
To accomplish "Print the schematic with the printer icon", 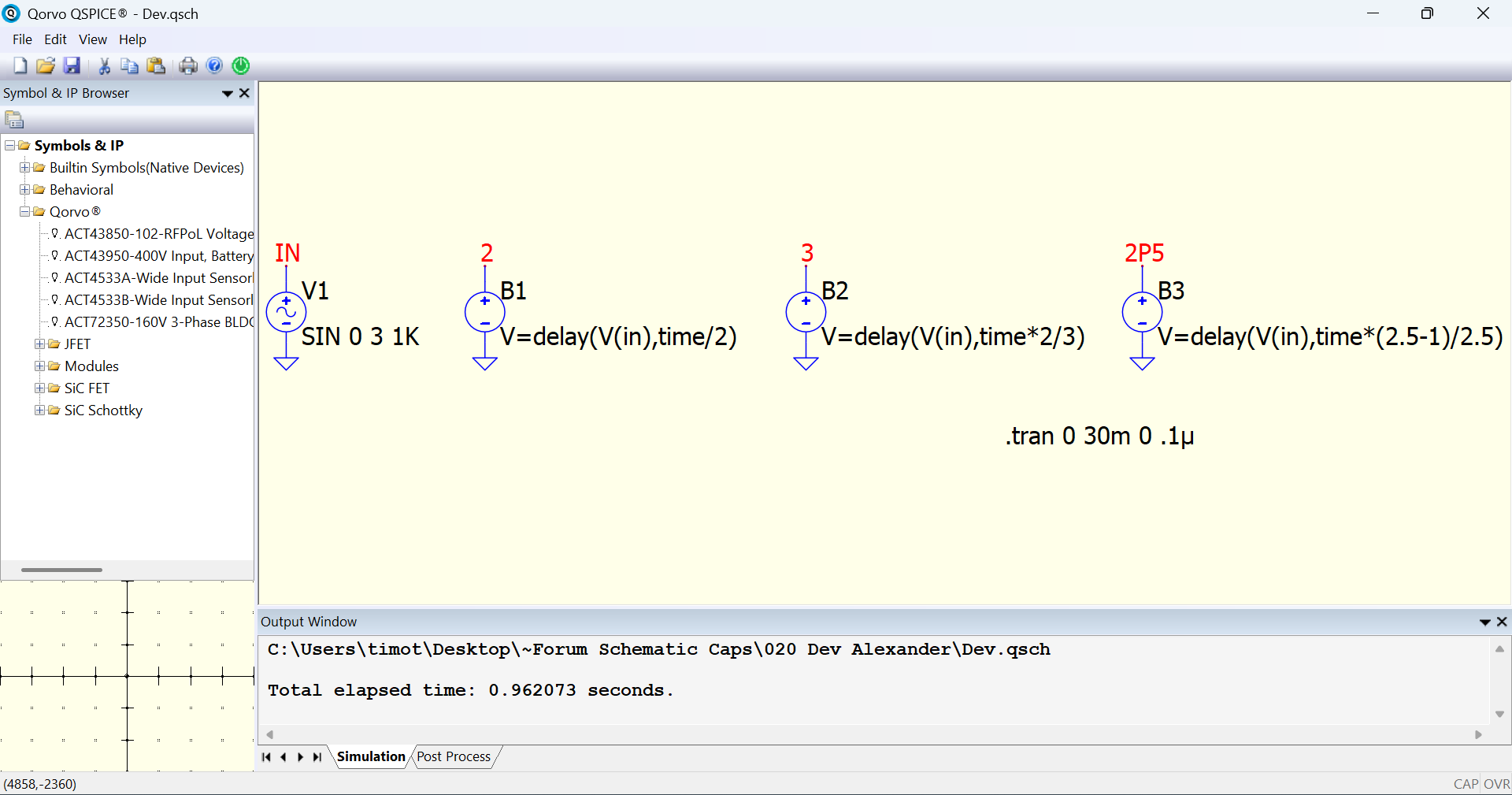I will tap(188, 65).
